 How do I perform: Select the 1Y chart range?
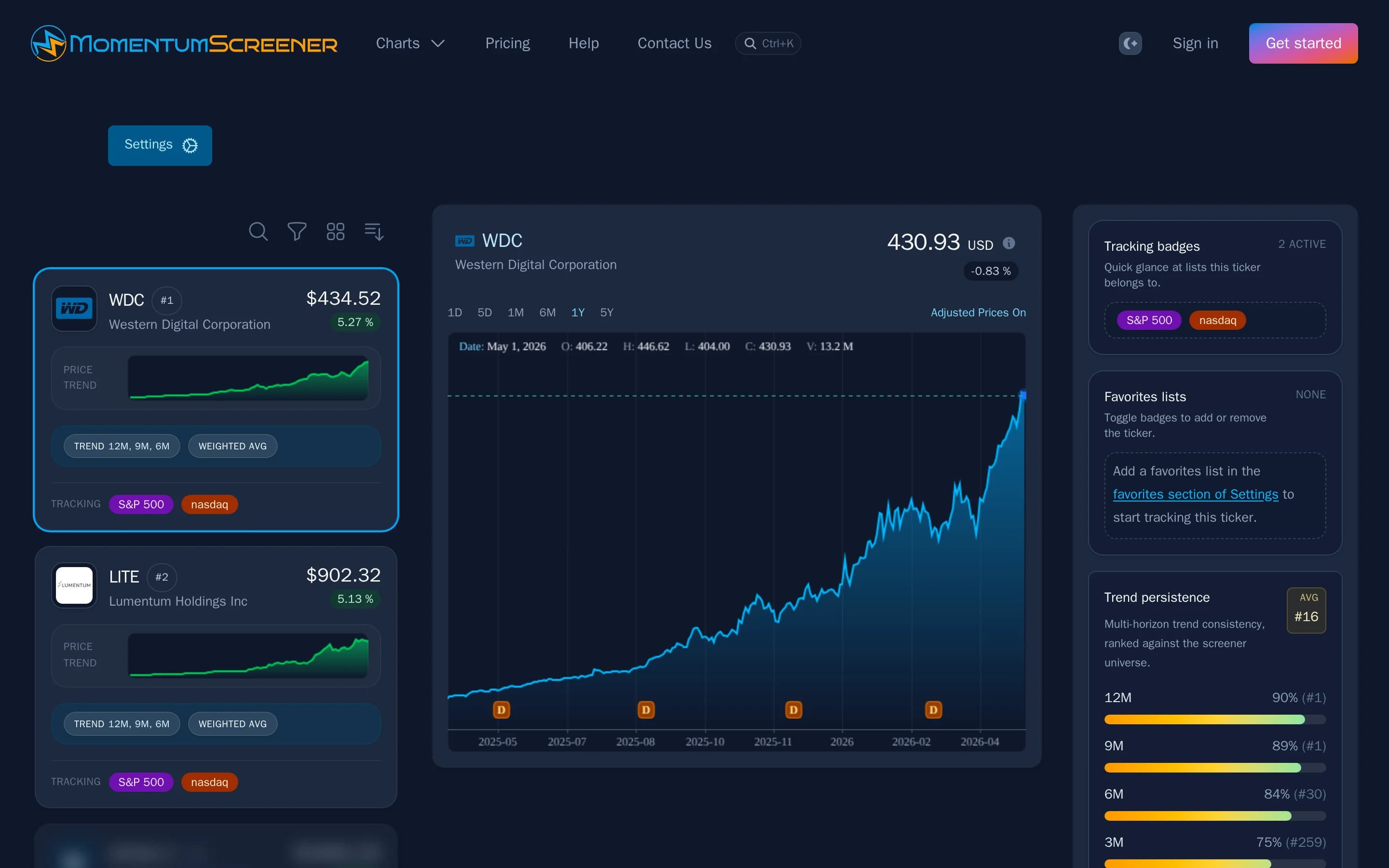578,312
